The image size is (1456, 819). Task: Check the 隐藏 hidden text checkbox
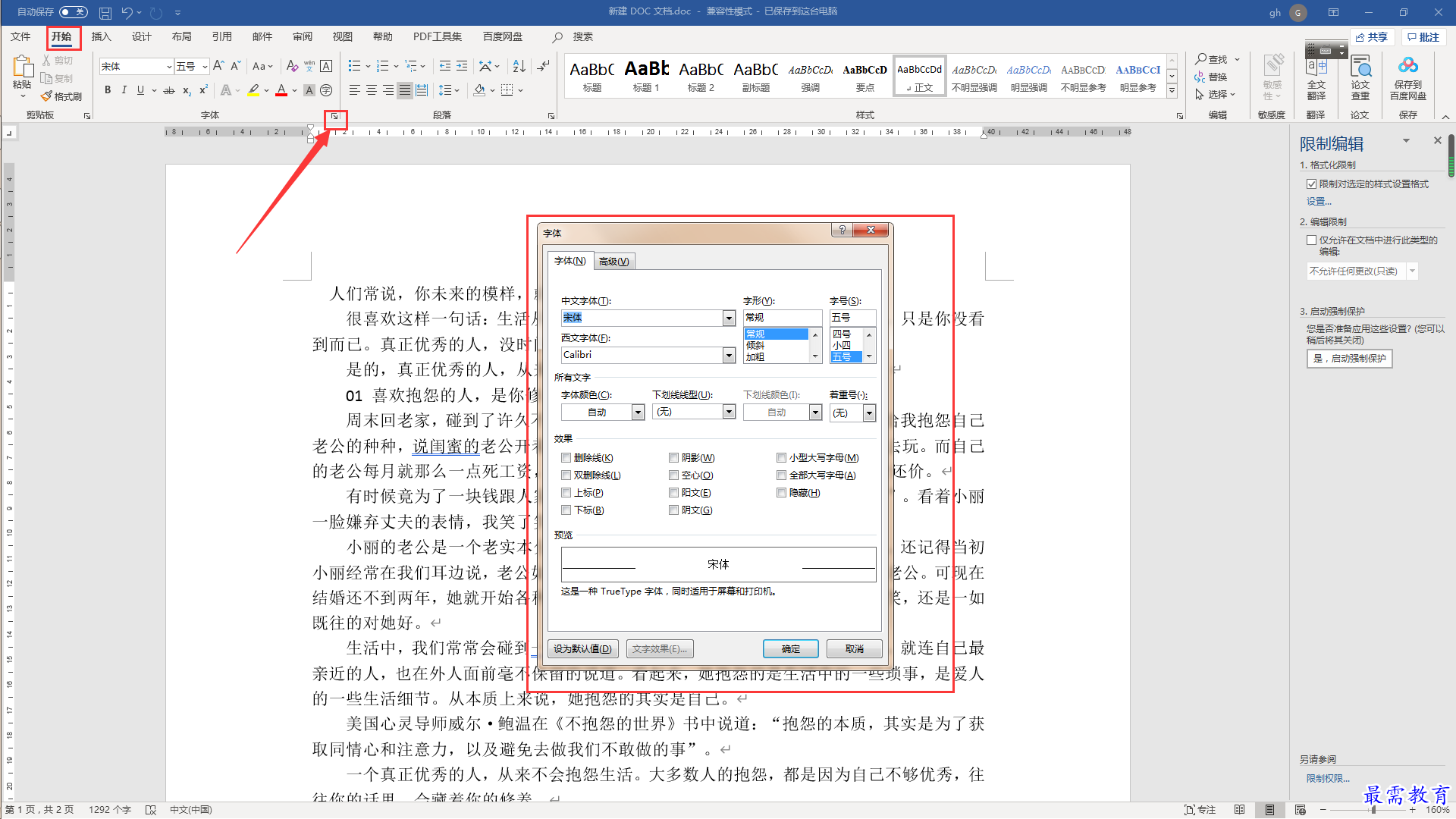781,492
